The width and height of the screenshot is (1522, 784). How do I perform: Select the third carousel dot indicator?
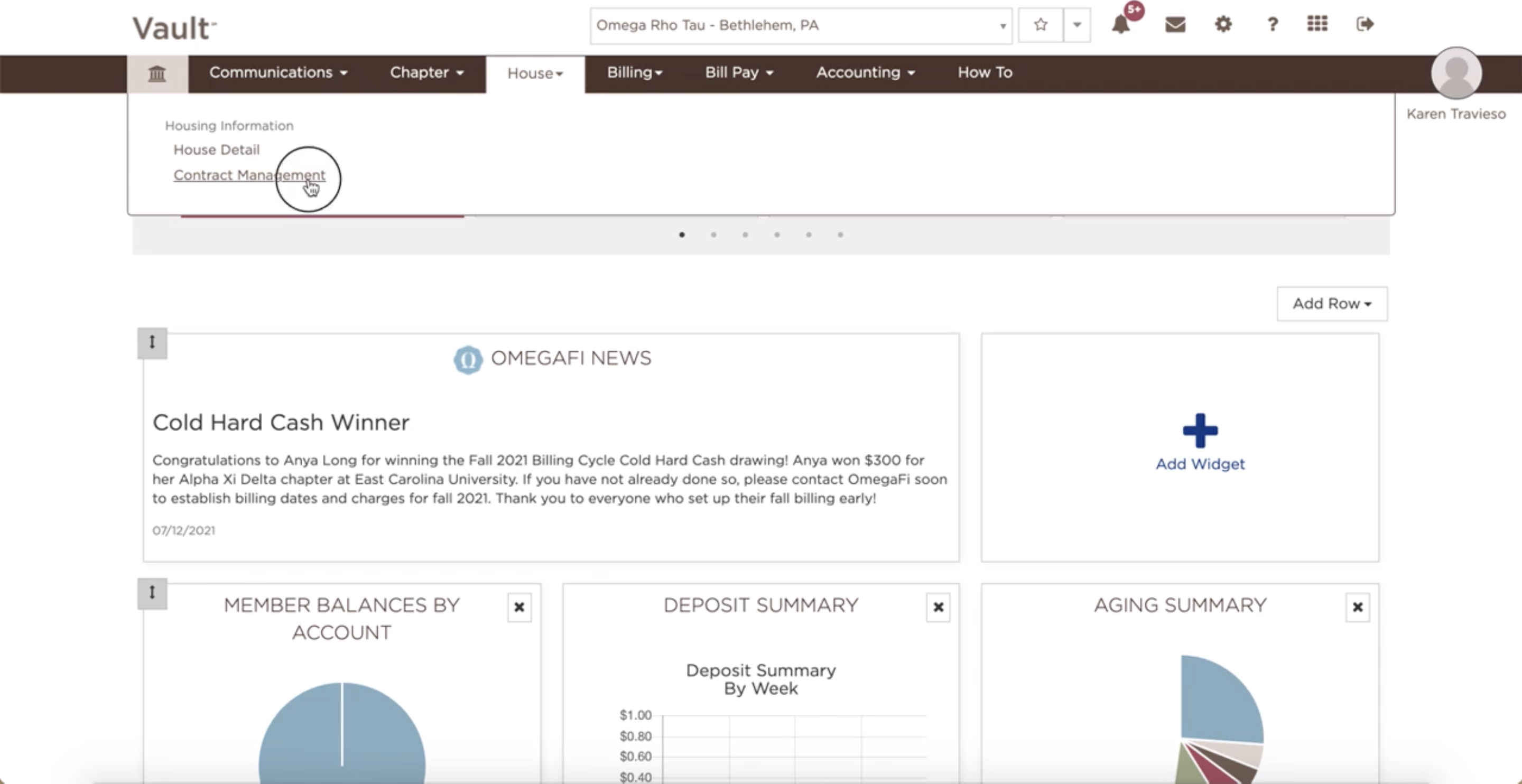pos(745,235)
